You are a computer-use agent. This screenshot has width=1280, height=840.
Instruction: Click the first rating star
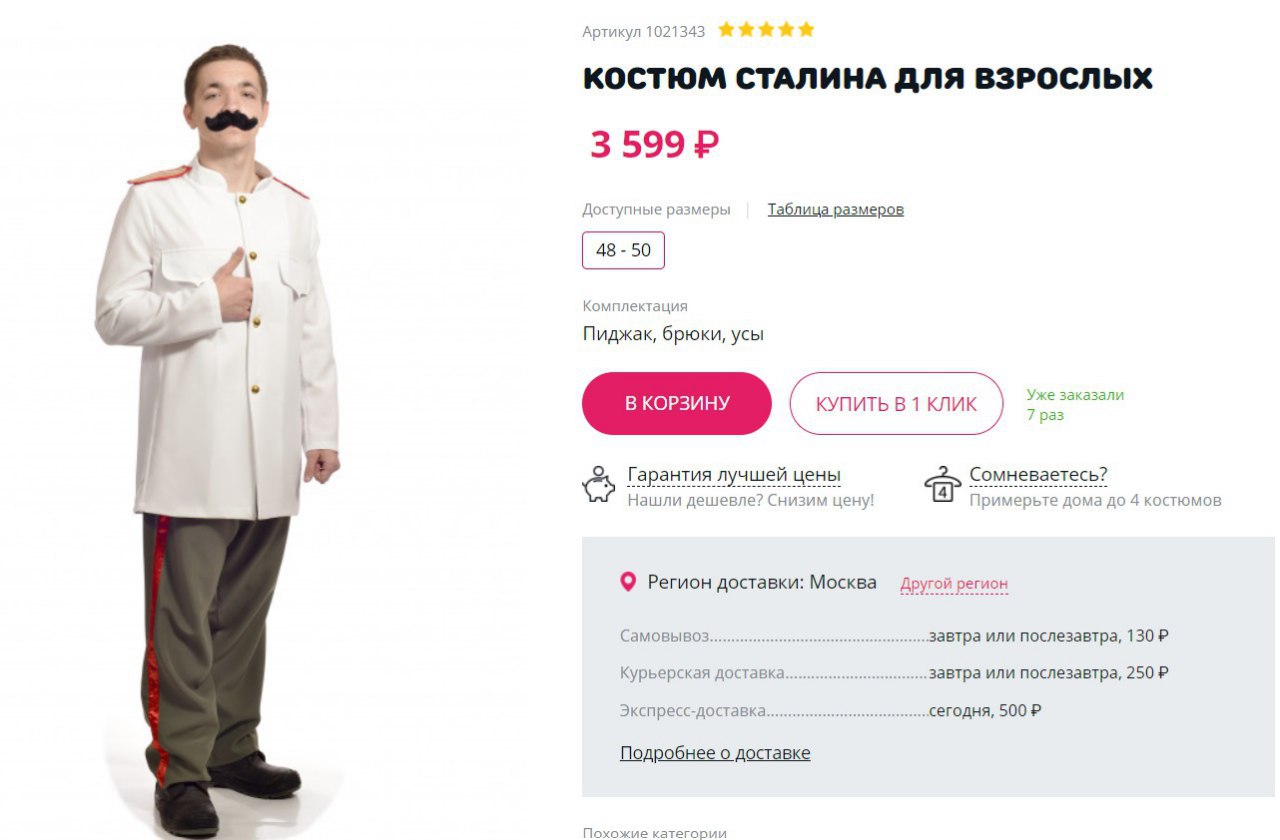point(727,30)
